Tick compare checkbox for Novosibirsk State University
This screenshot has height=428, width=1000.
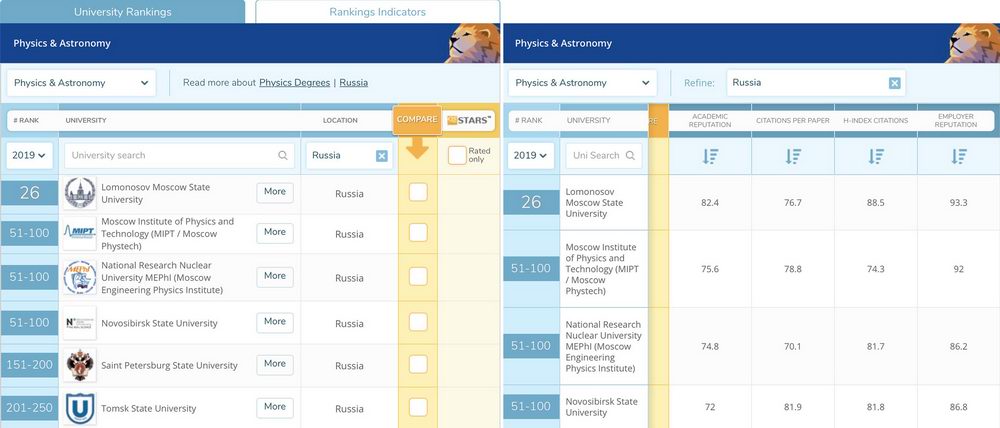tap(418, 322)
